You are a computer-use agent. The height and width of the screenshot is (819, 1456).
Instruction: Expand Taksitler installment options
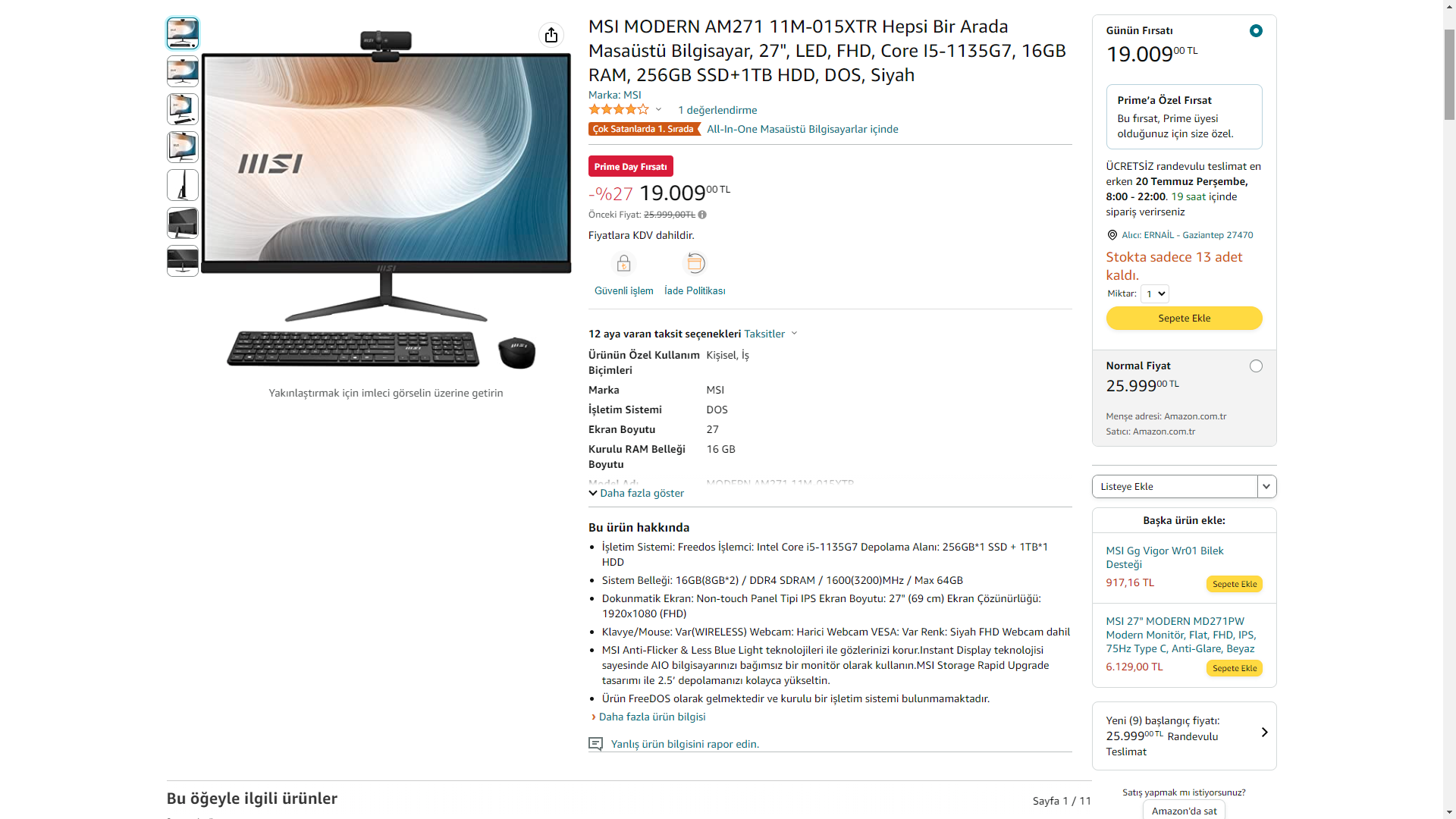pos(770,334)
